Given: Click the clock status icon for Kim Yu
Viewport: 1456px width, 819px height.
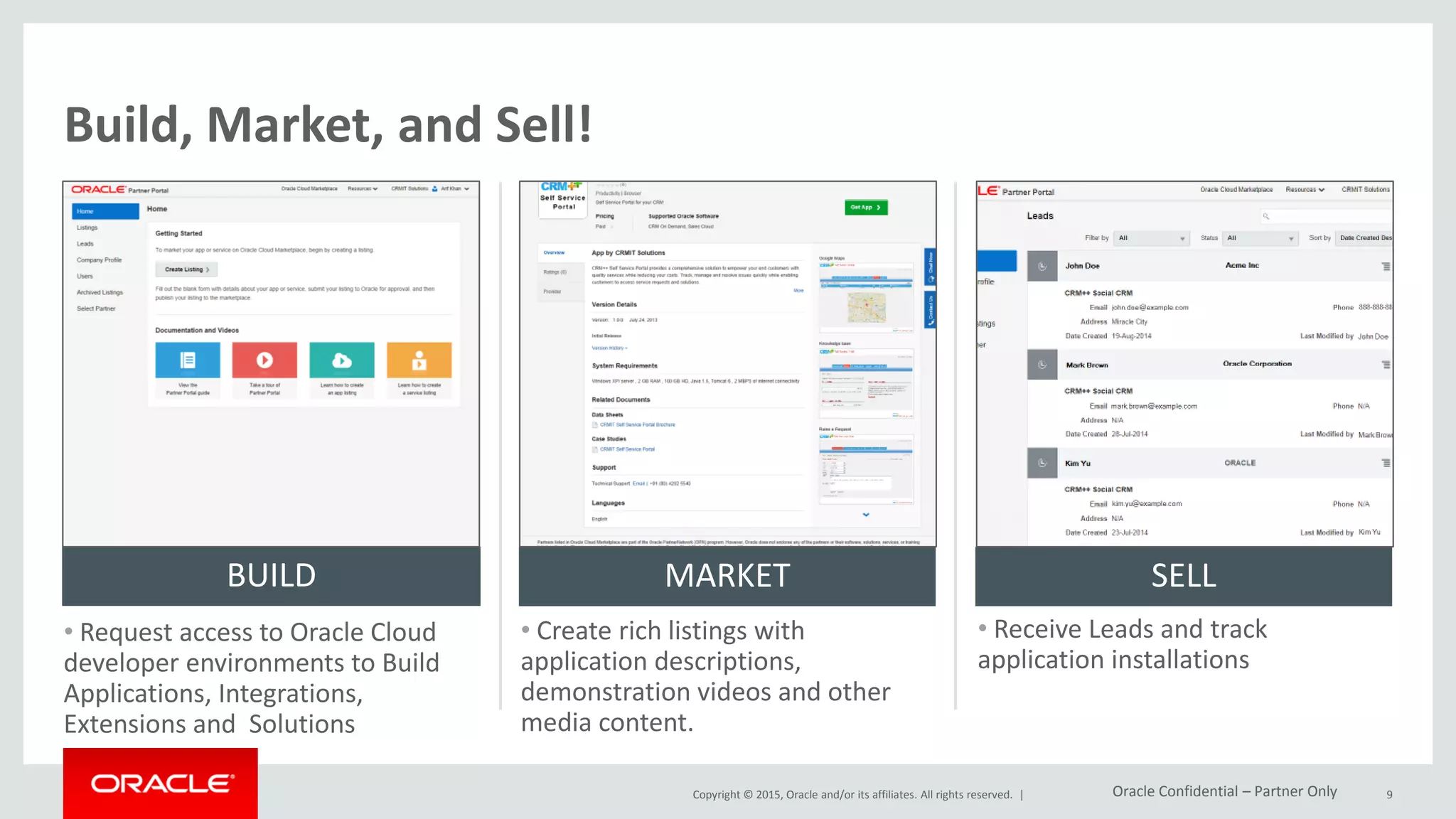Looking at the screenshot, I should [x=1042, y=463].
